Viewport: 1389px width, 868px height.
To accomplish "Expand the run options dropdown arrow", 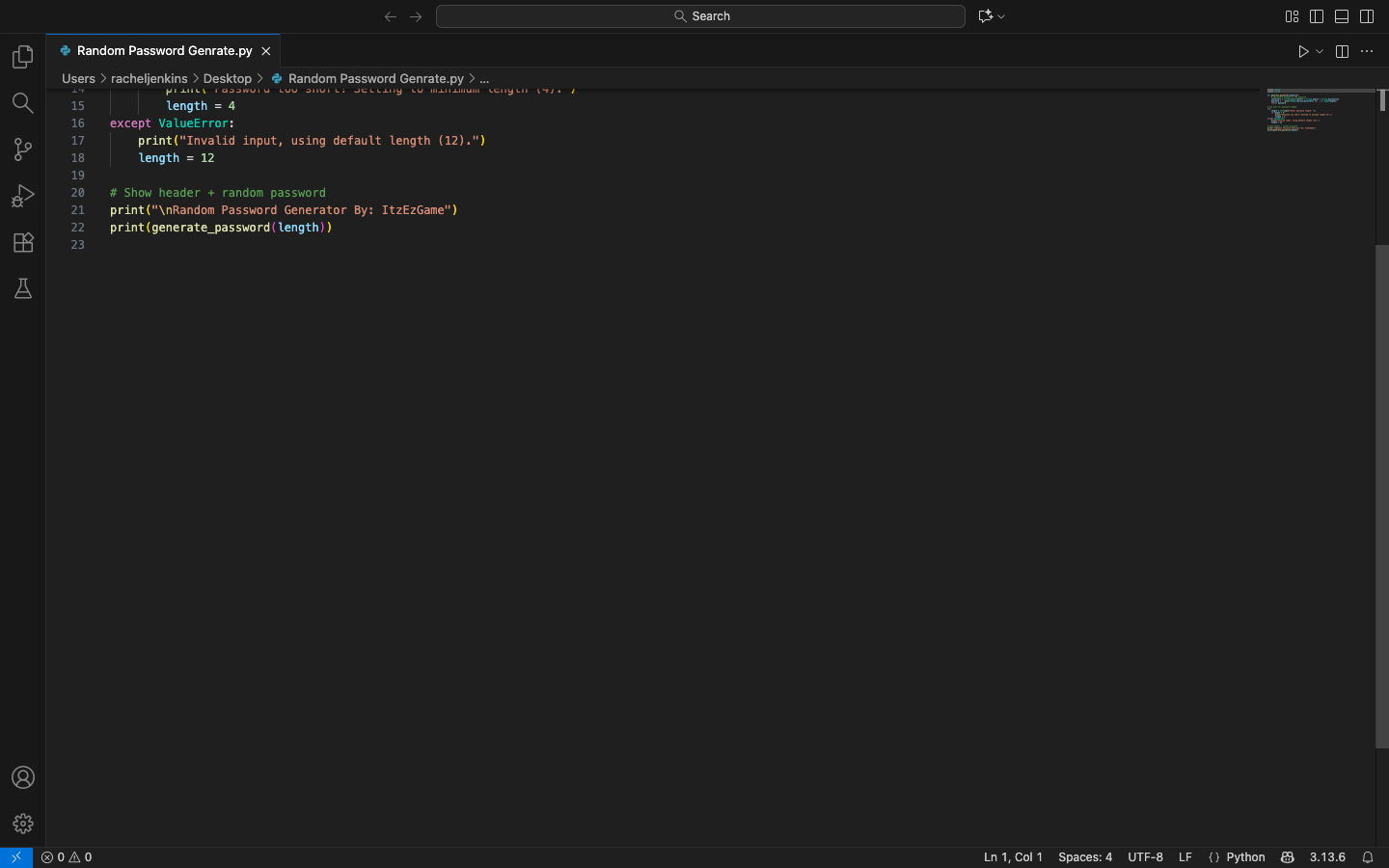I will click(x=1320, y=52).
